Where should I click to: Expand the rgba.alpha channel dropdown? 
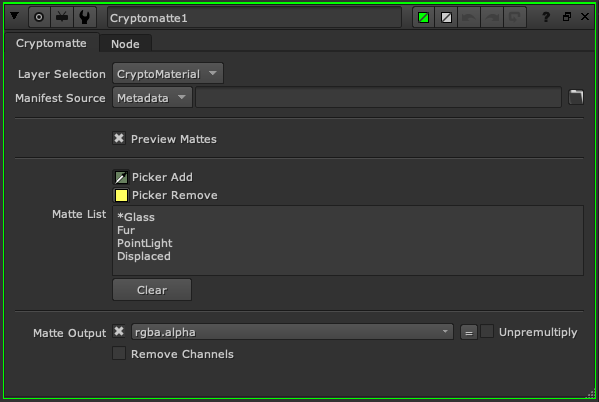(292, 332)
